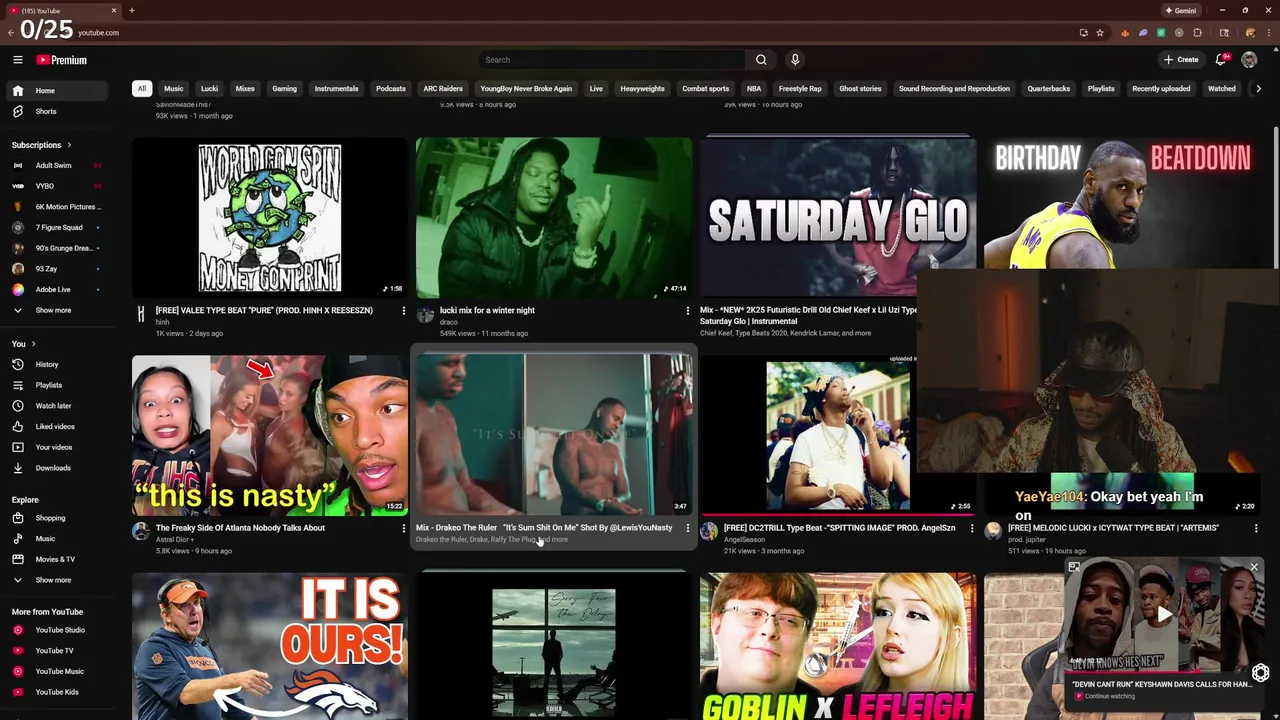The height and width of the screenshot is (720, 1280).
Task: Click the YouTube Premium logo
Action: coord(62,60)
